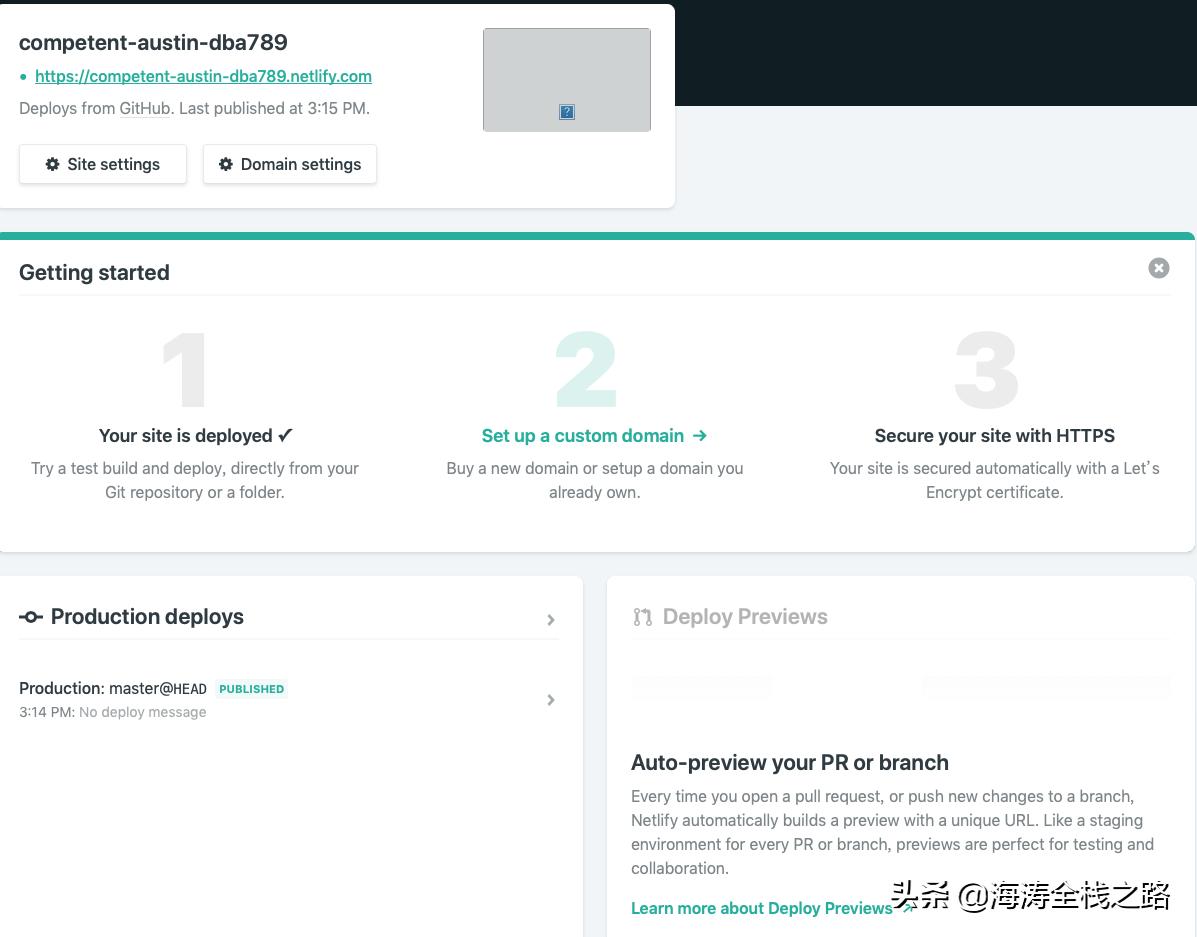Click the Domain settings gear icon
1197x937 pixels.
(226, 164)
